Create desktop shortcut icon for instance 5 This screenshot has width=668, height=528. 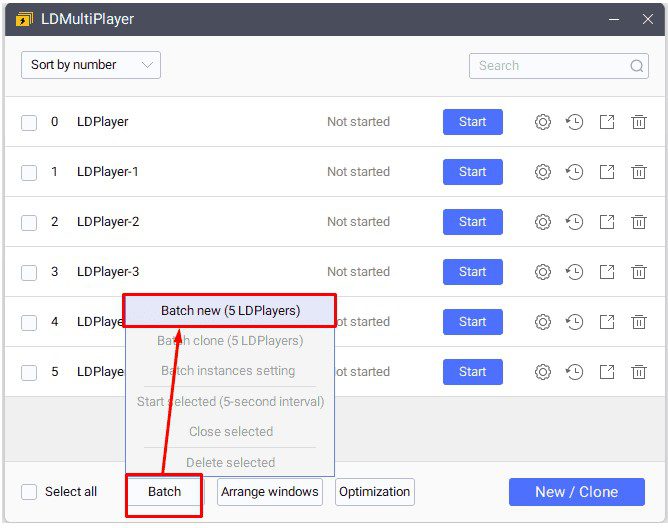(607, 372)
